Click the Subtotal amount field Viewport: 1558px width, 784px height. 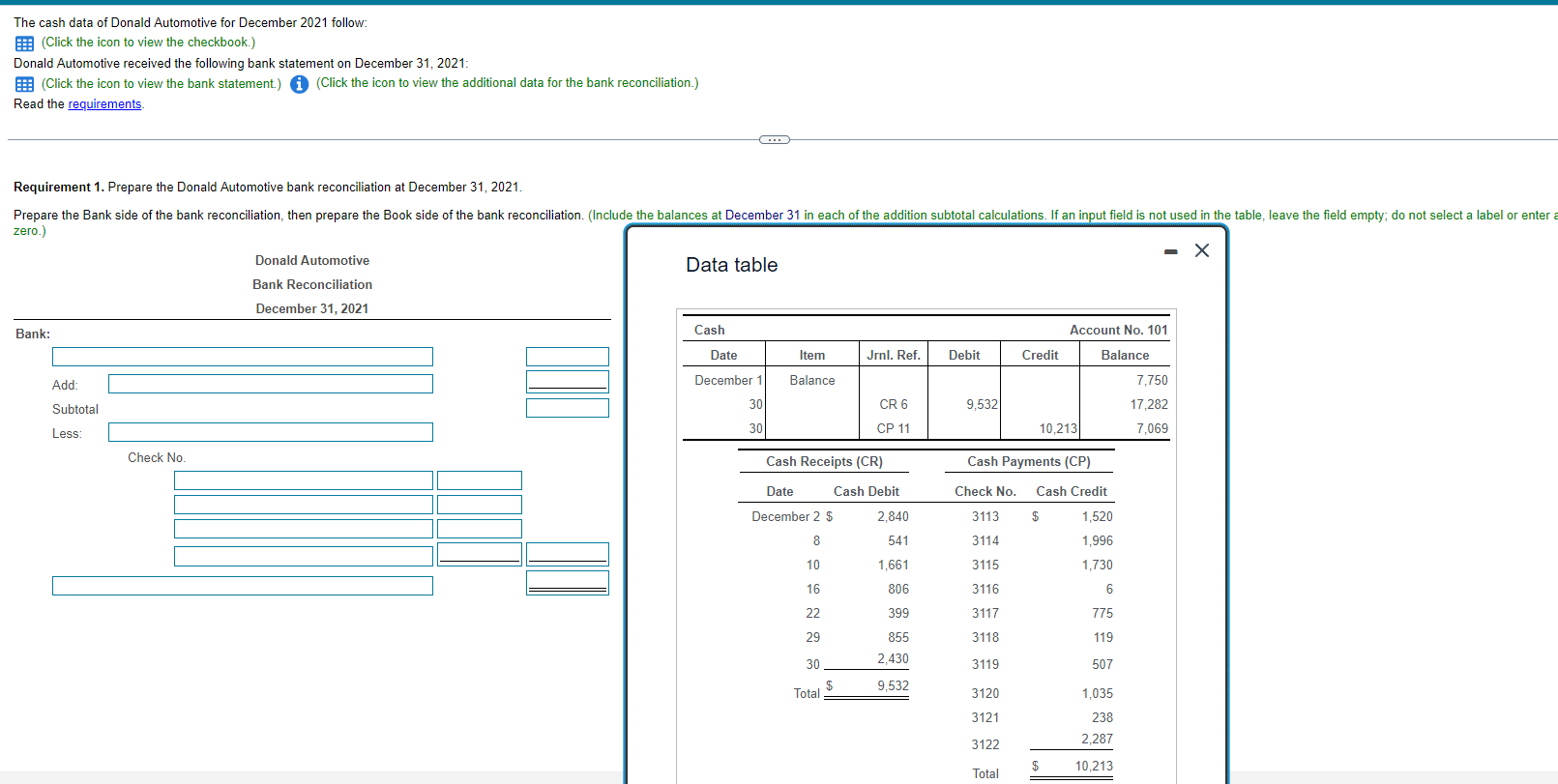coord(568,407)
